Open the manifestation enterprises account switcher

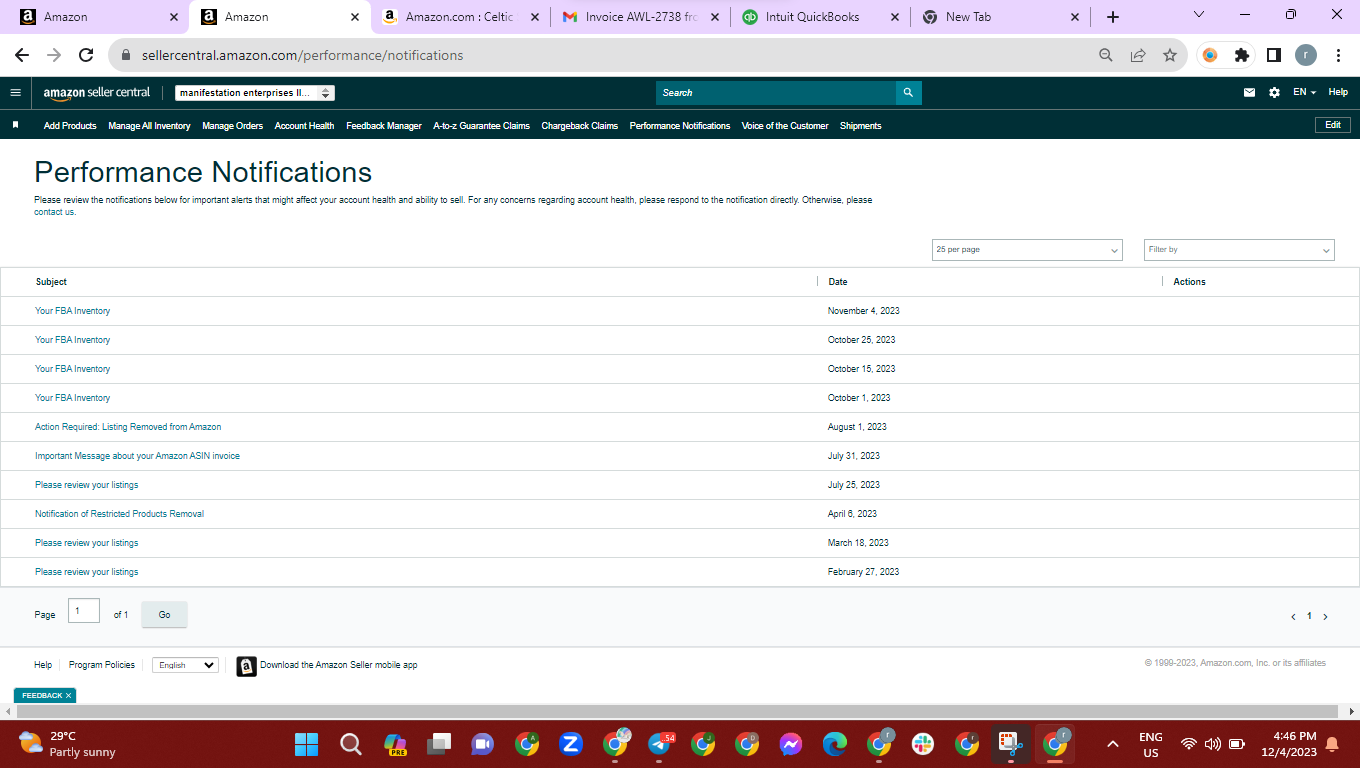(254, 93)
